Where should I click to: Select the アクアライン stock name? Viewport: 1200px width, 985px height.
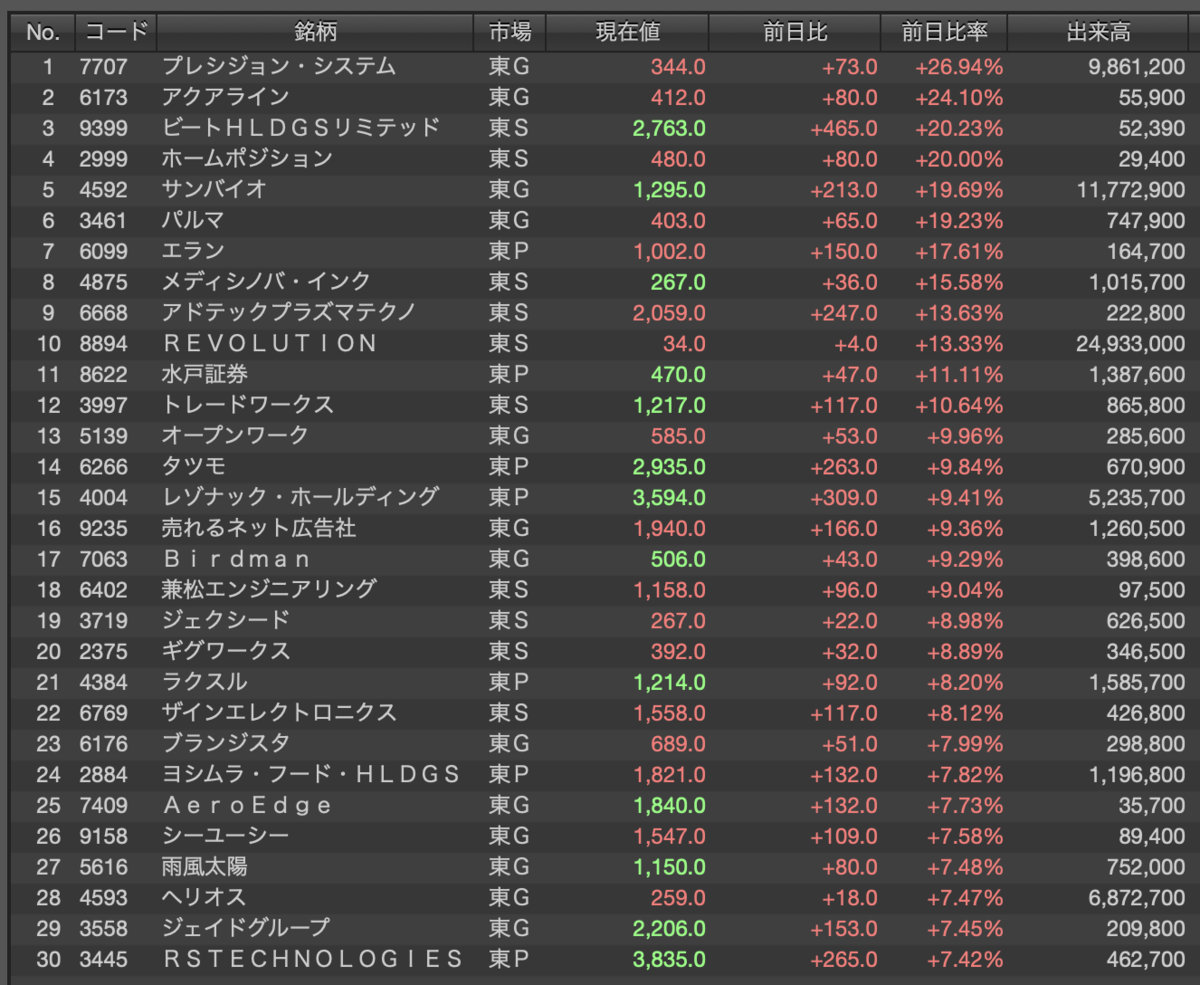point(226,97)
